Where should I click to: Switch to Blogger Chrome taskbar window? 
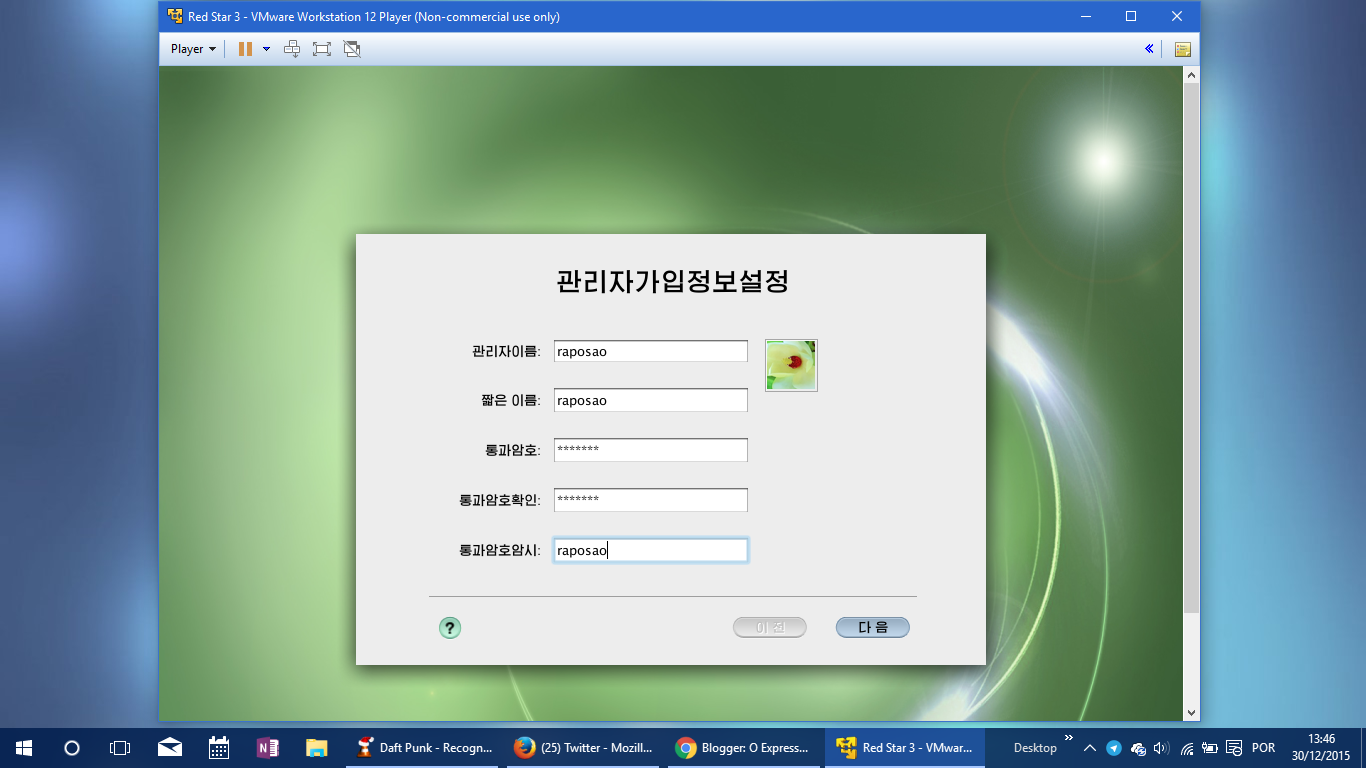point(743,747)
